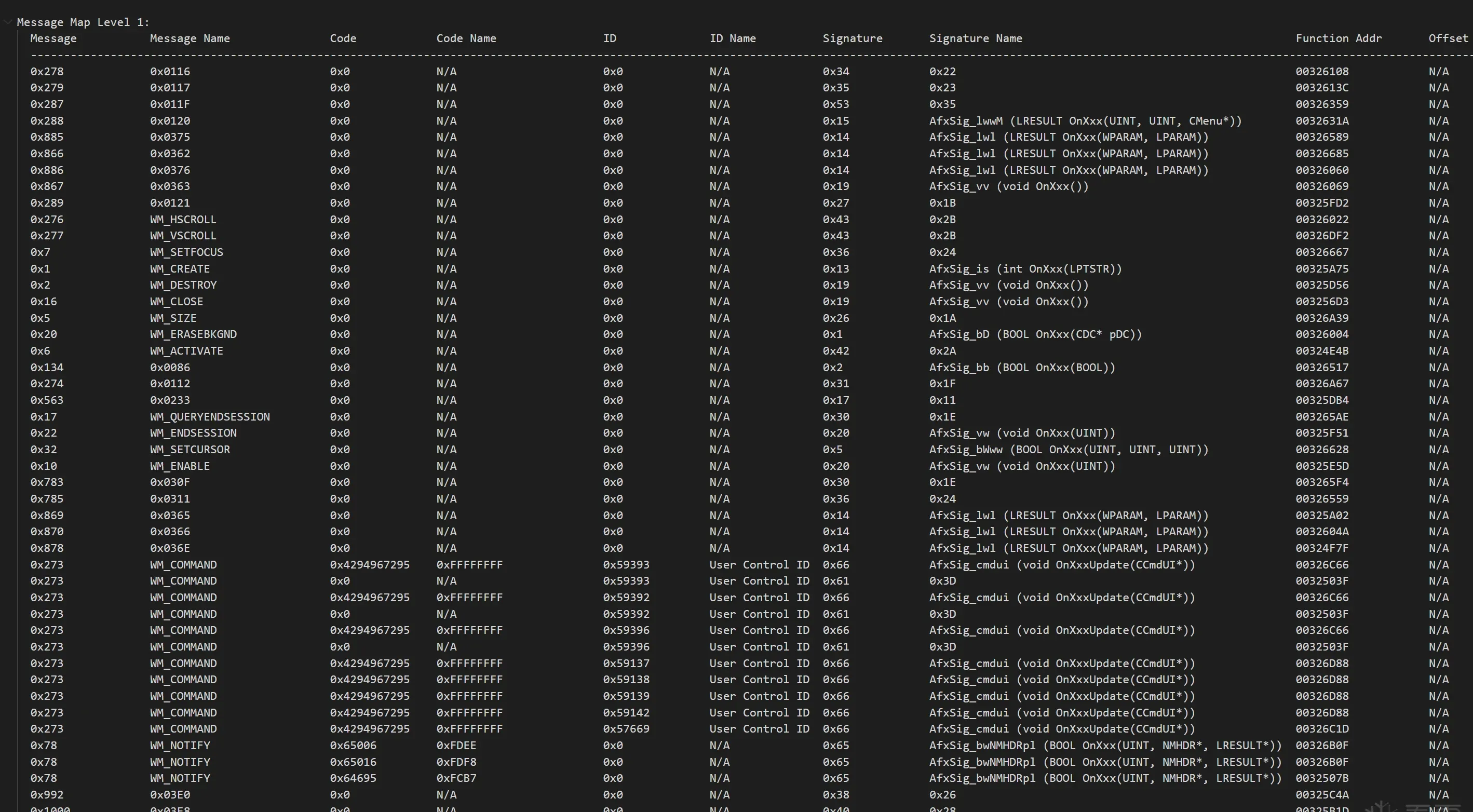Click the code name 0xFCB7
1473x812 pixels.
[456, 778]
